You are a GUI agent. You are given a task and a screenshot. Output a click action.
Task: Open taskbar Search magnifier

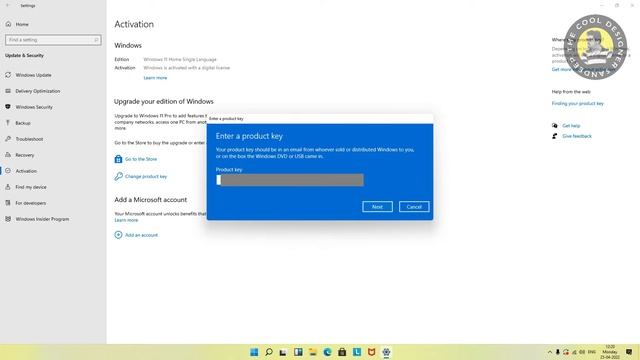coord(269,352)
